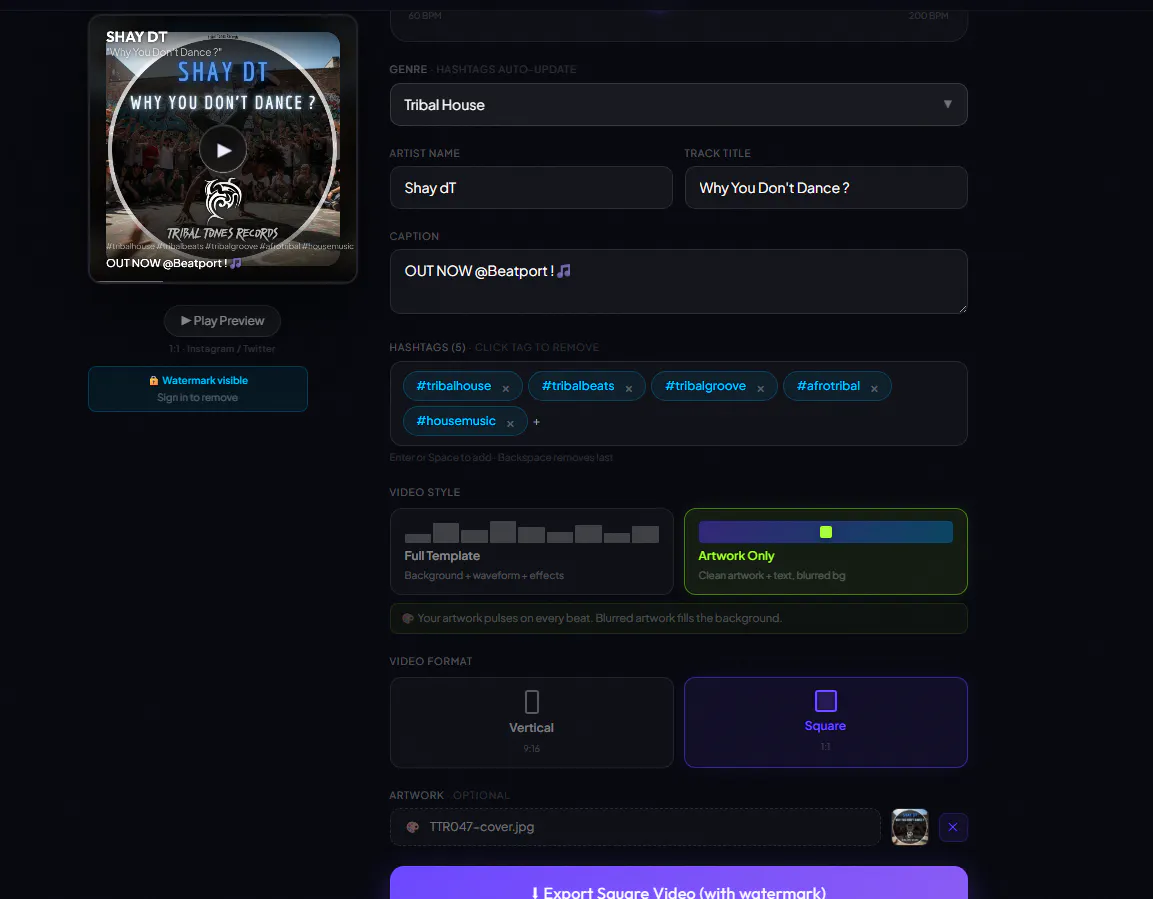Click the #tribalhouse tag label
The image size is (1153, 899).
(x=454, y=386)
